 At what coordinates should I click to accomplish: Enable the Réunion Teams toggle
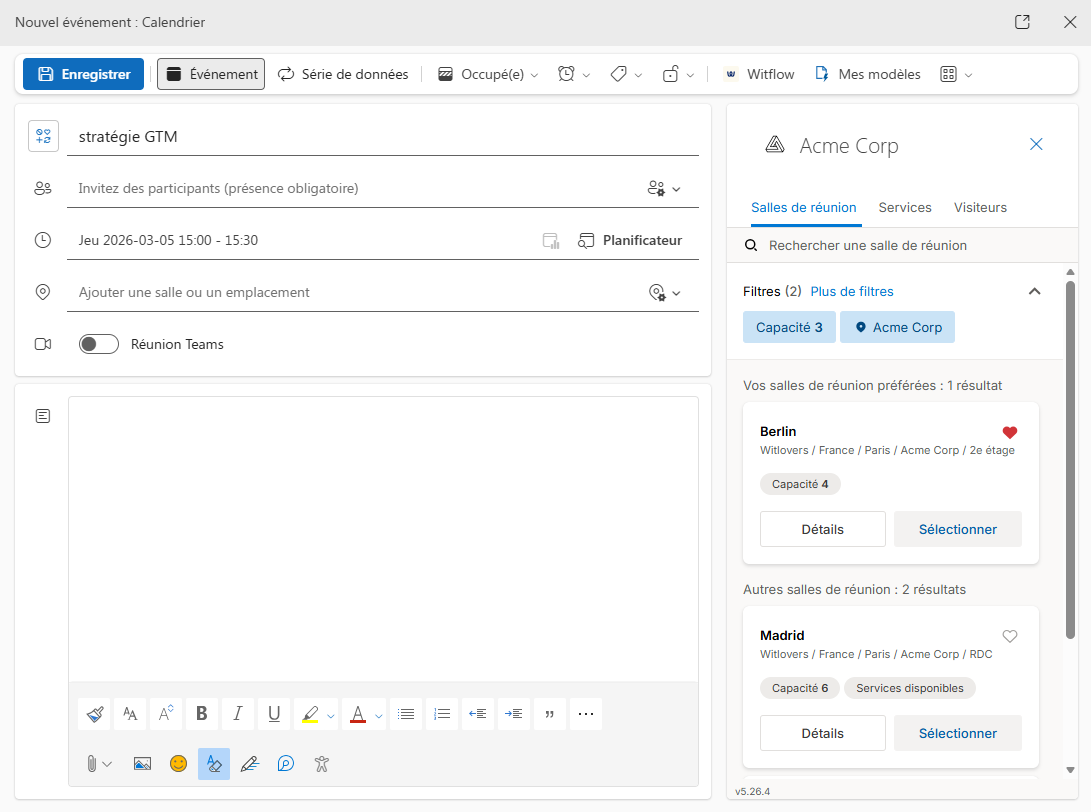[98, 343]
